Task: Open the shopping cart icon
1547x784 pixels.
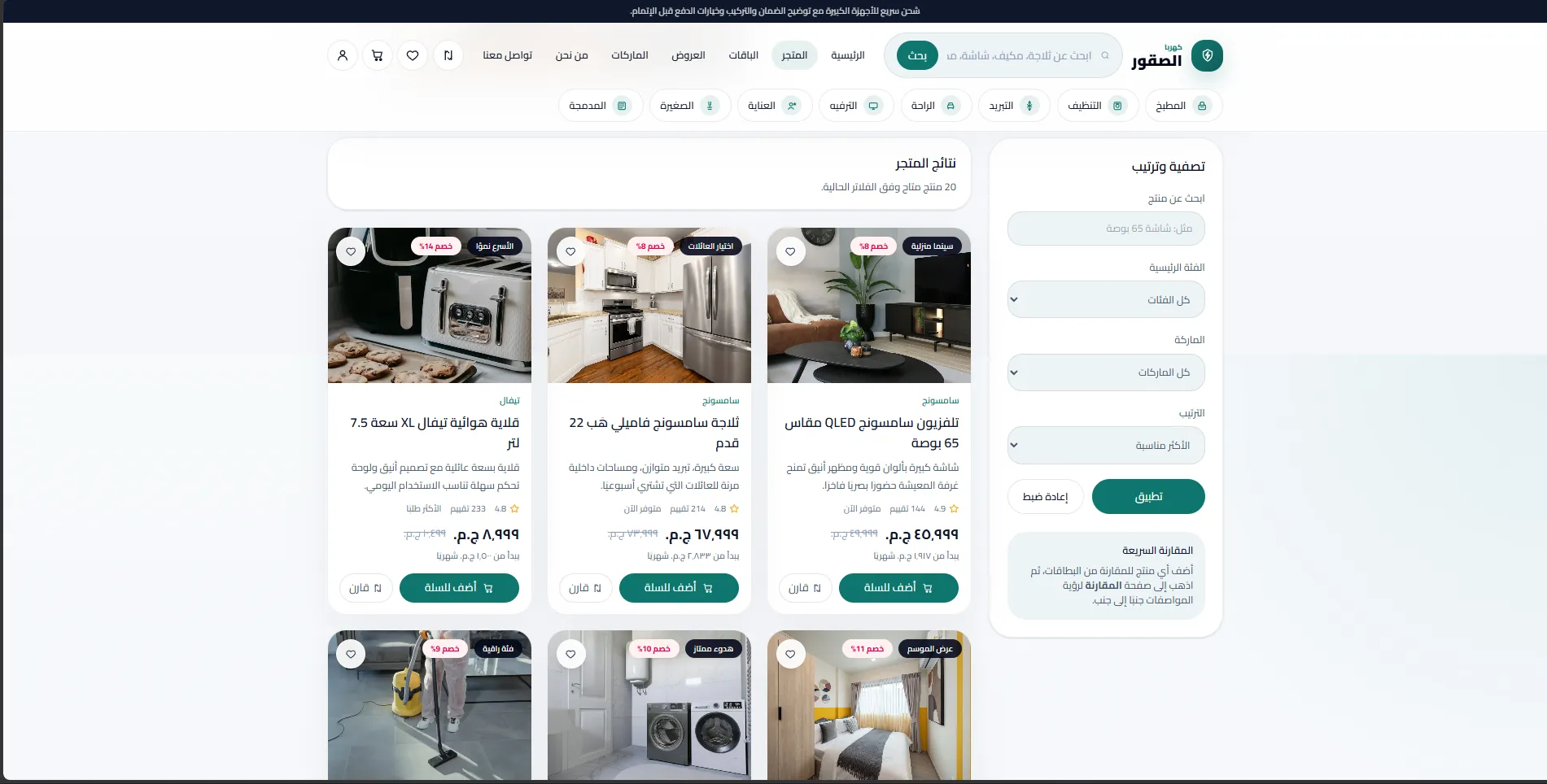Action: (378, 55)
